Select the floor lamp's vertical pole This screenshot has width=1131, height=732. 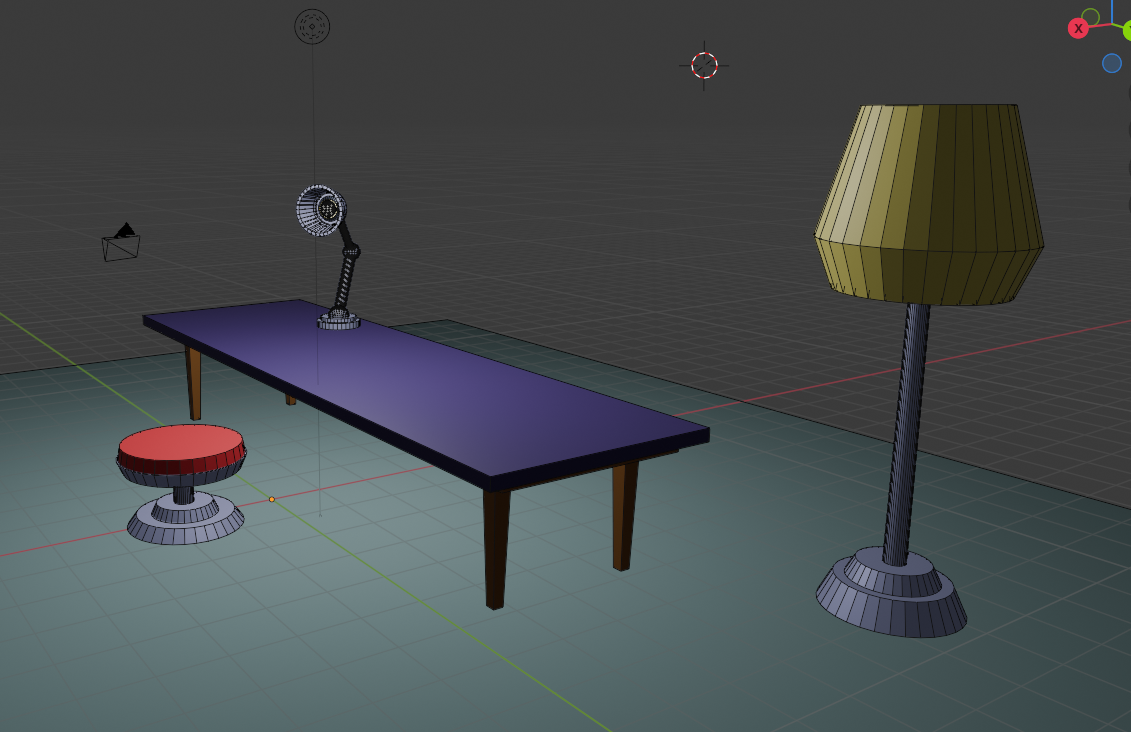(x=905, y=430)
